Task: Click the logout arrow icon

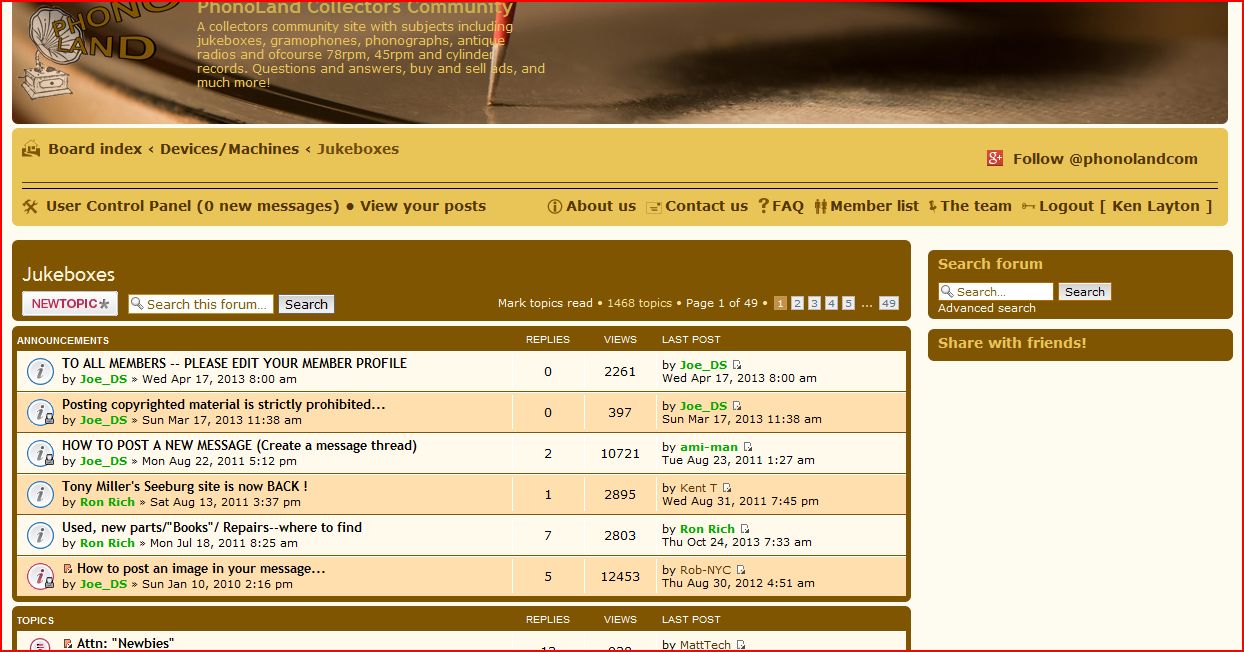Action: pos(1029,206)
